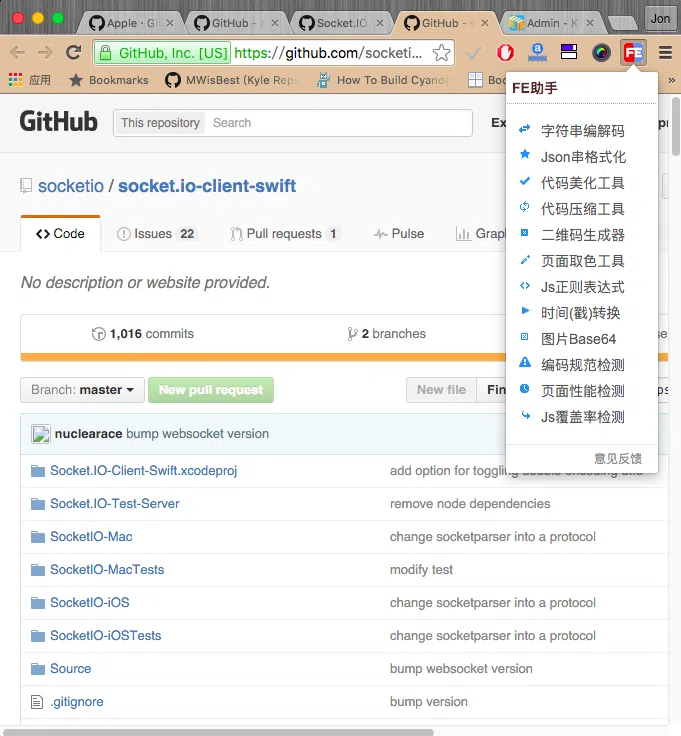Expand the Branch: master dropdown
This screenshot has width=681, height=736.
pyautogui.click(x=82, y=390)
